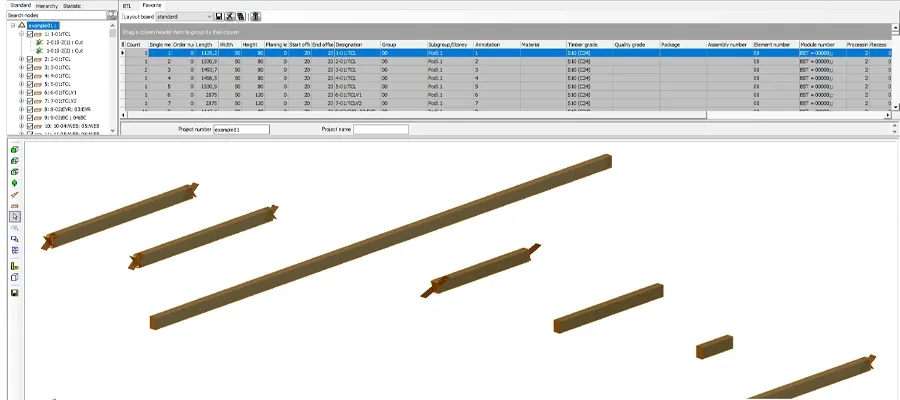Switch to the Hierarchy tab

(x=47, y=6)
